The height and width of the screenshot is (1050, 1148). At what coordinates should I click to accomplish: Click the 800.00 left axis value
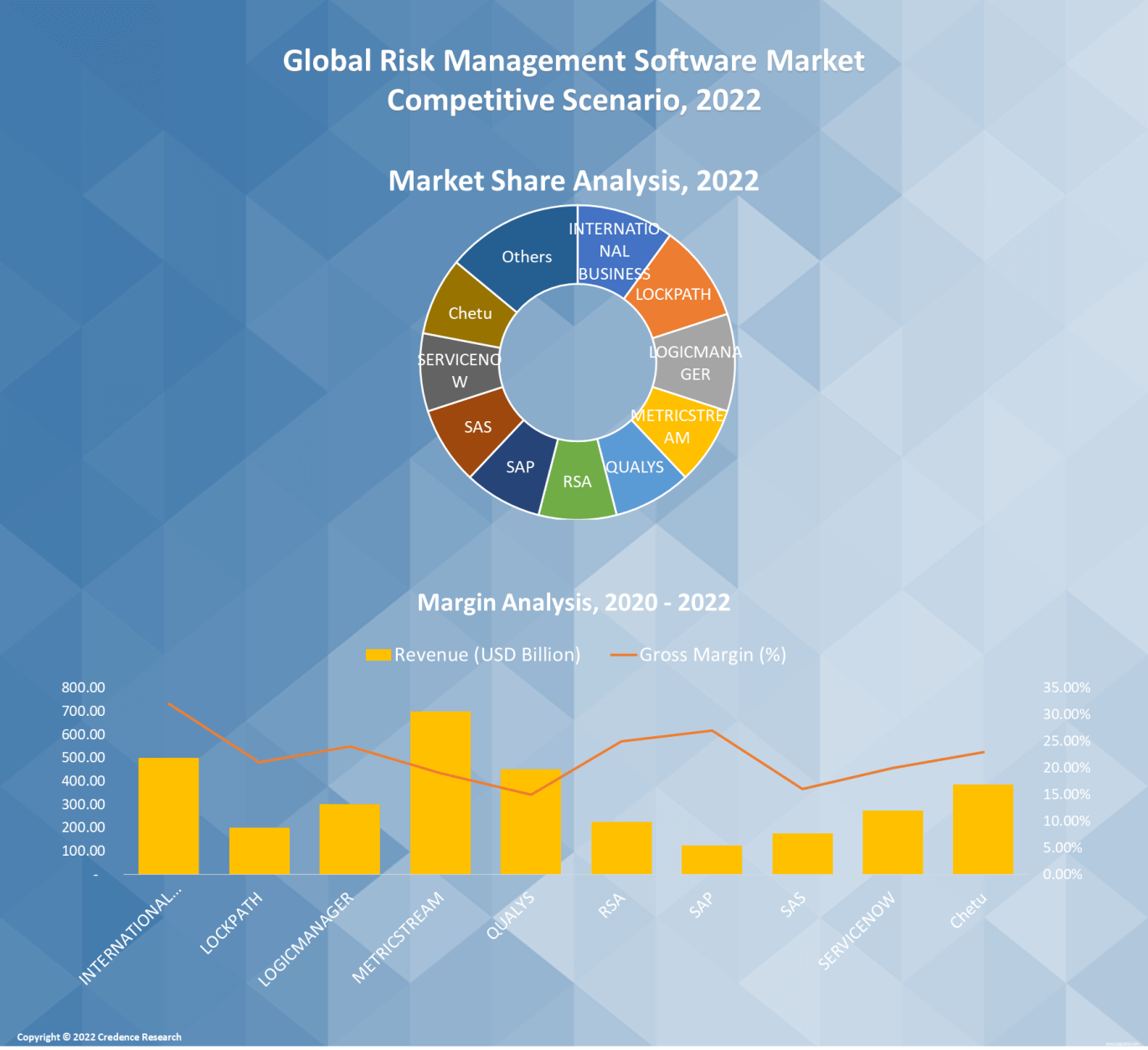point(84,687)
